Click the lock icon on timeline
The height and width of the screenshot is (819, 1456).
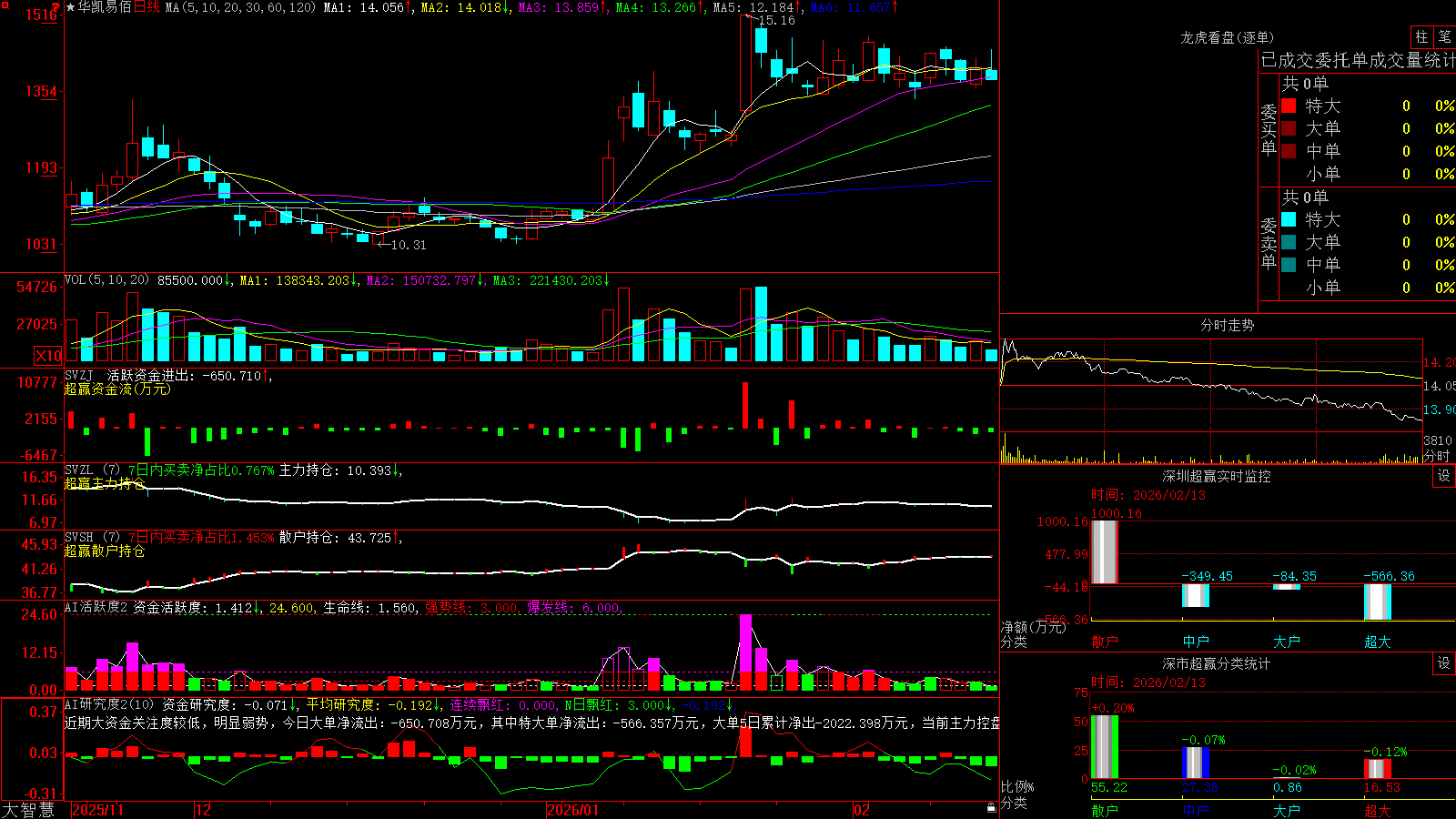pos(991,808)
